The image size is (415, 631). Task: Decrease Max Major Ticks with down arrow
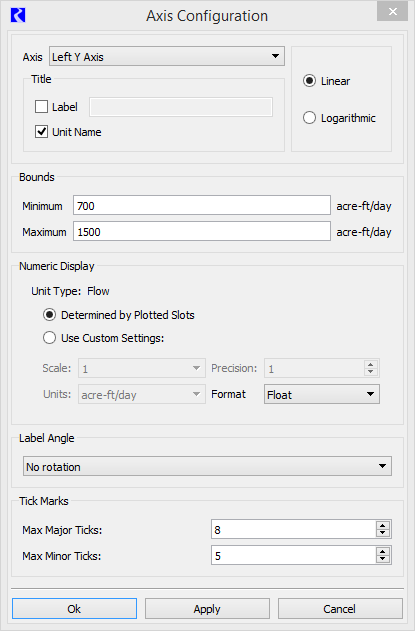(383, 533)
